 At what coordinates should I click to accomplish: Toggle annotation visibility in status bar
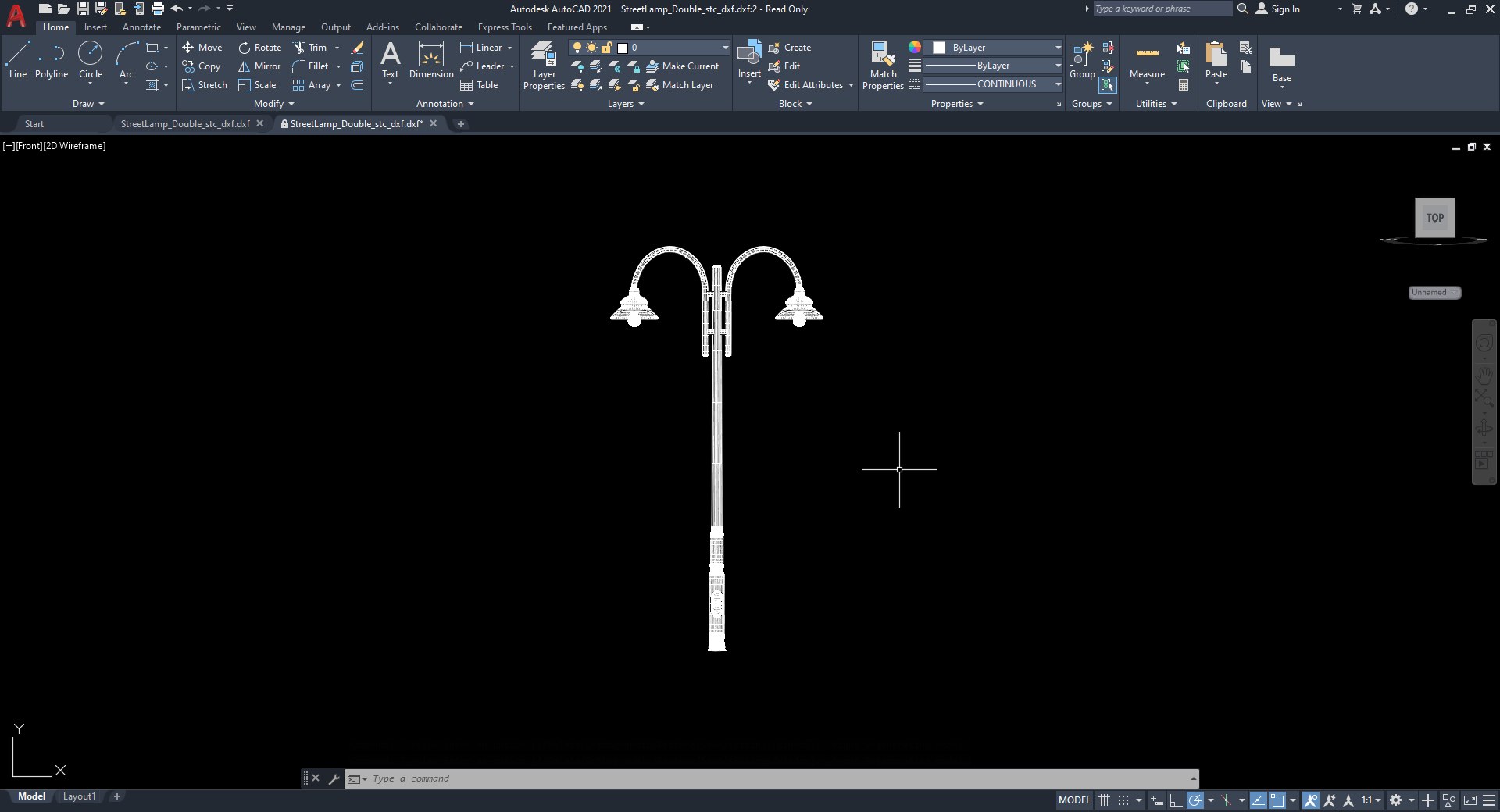pyautogui.click(x=1311, y=800)
